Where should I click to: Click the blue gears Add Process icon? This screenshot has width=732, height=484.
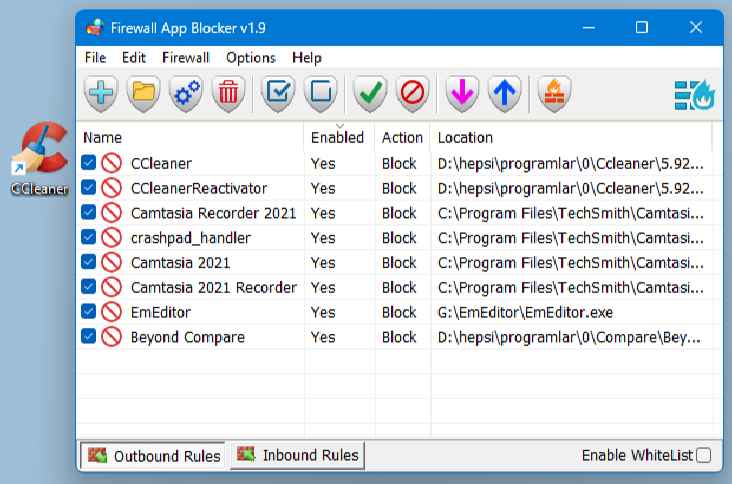point(187,94)
